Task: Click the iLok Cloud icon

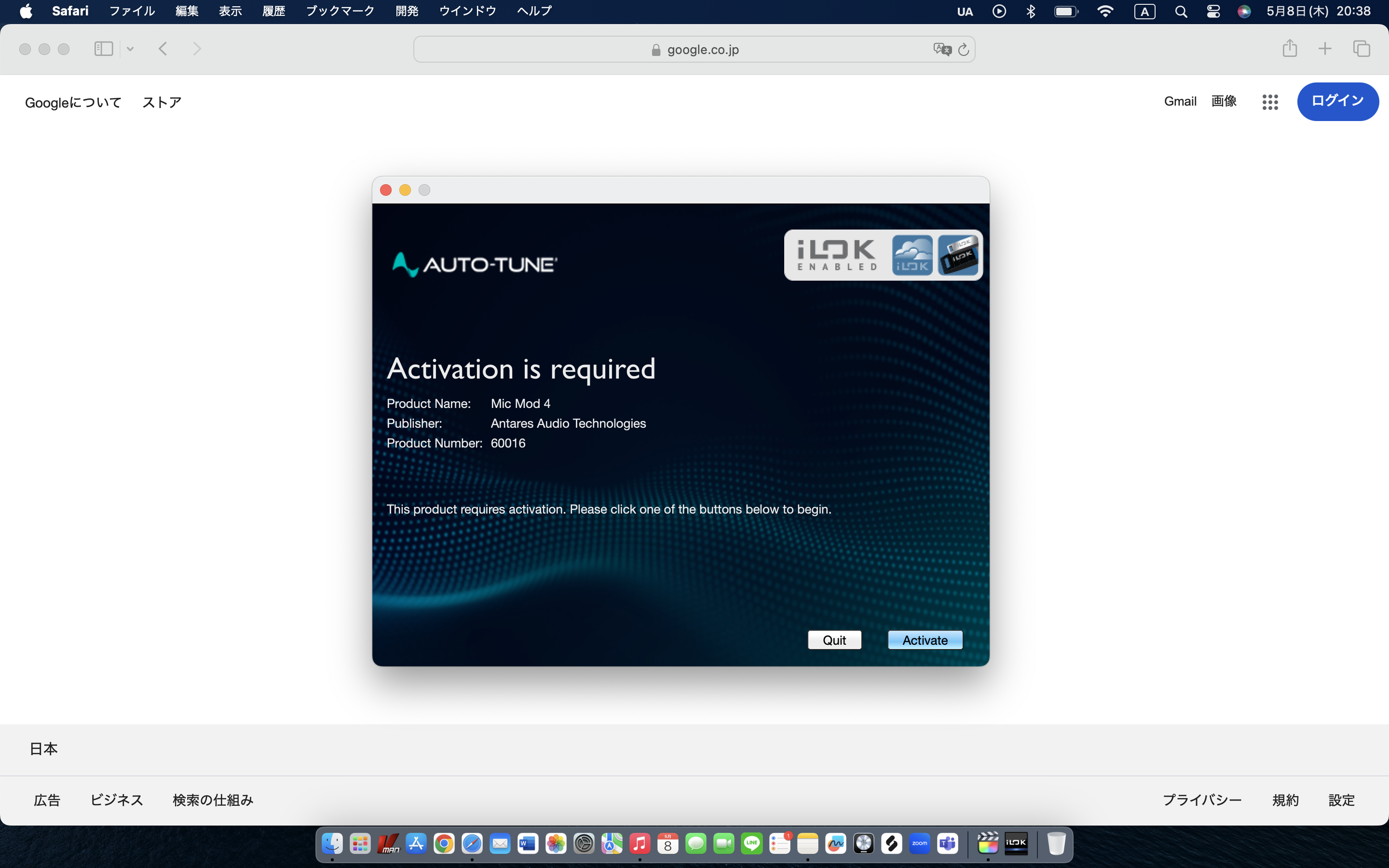Action: click(912, 256)
